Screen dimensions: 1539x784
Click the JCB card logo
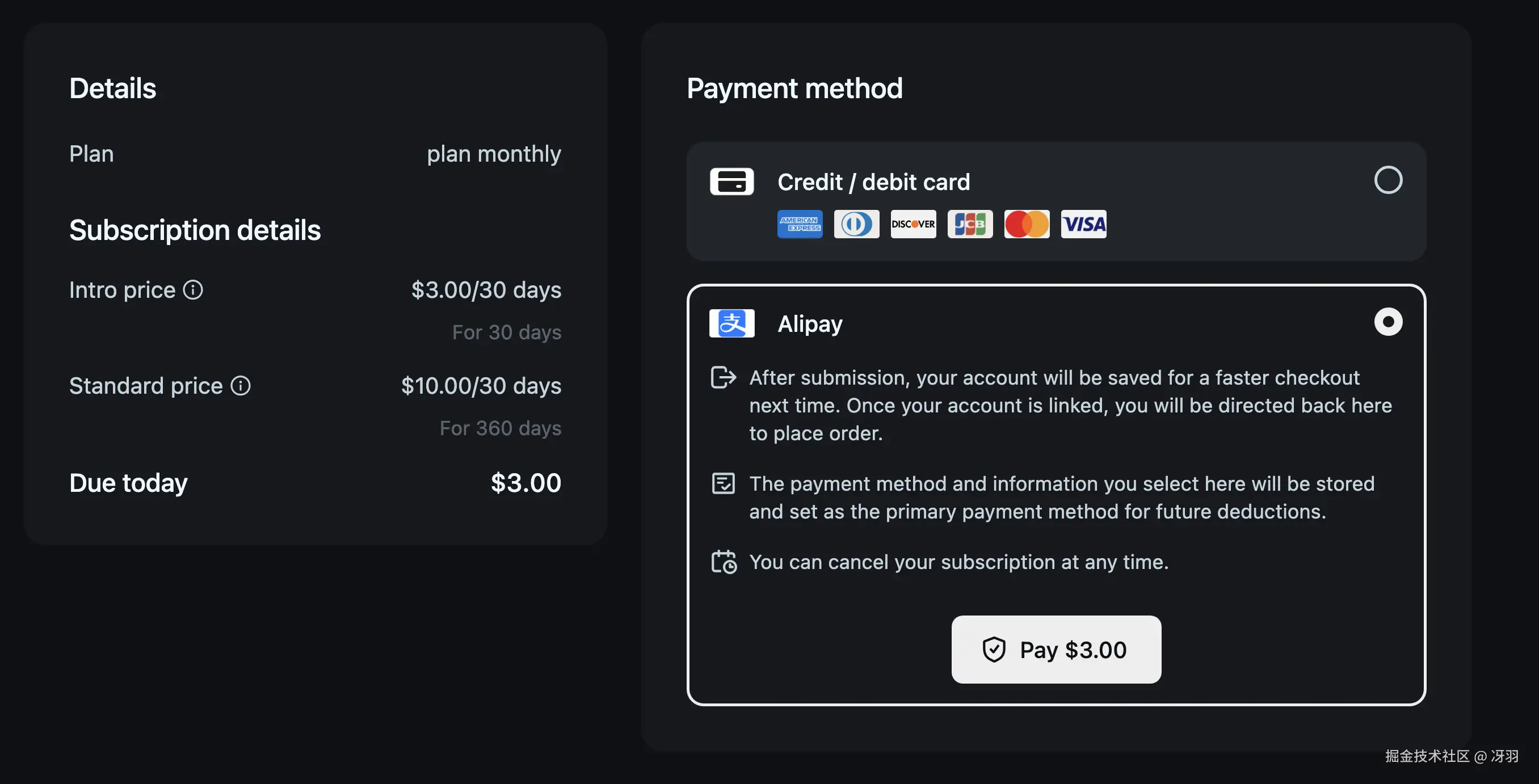(x=970, y=224)
